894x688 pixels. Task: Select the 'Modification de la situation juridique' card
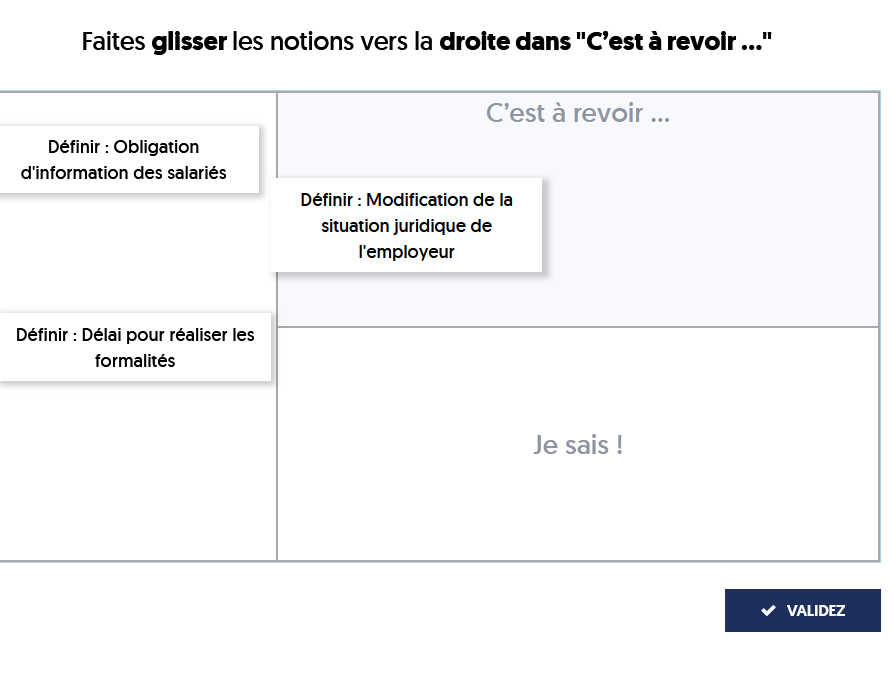point(406,225)
